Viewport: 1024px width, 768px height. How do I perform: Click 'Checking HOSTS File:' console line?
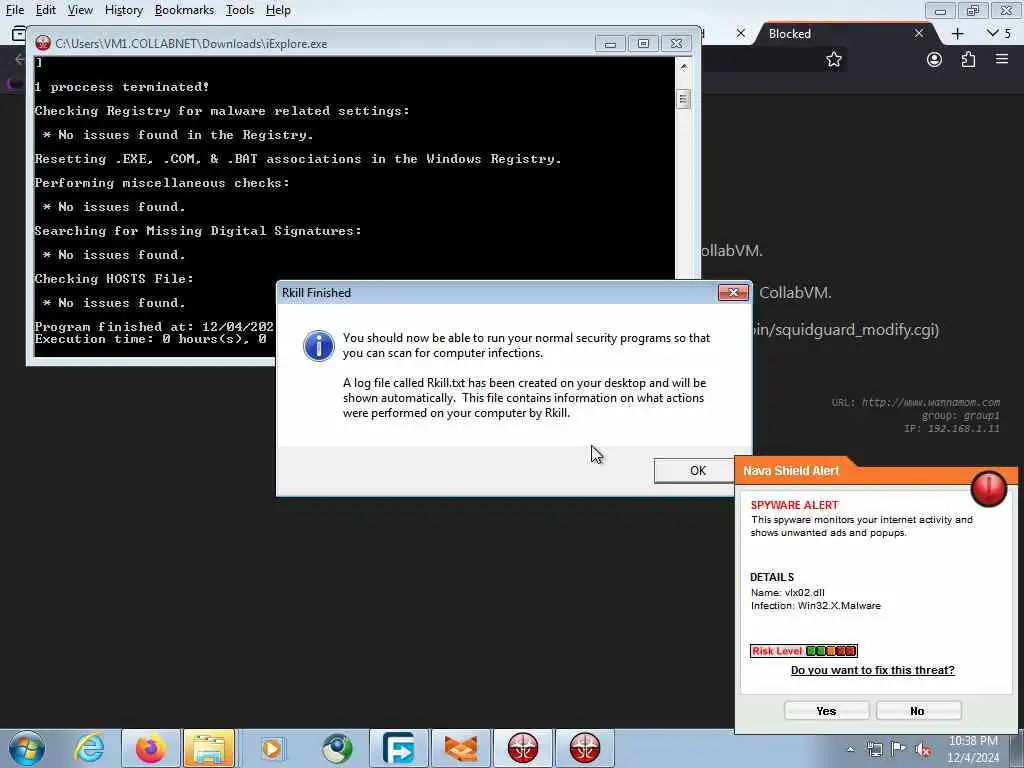114,279
